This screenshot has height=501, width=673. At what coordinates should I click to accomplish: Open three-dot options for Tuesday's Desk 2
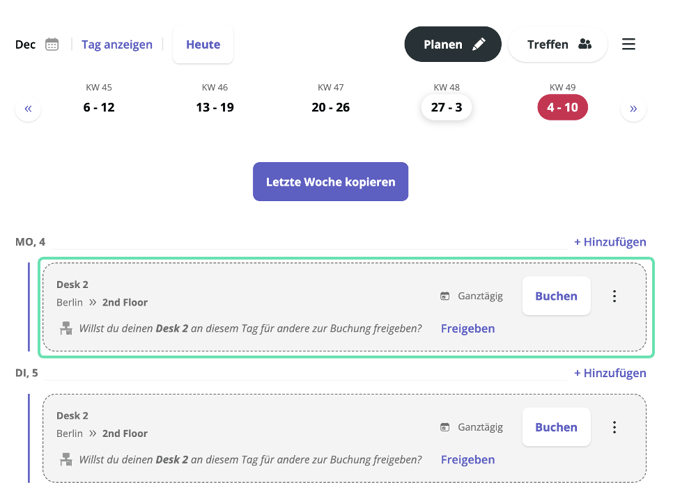pyautogui.click(x=614, y=427)
